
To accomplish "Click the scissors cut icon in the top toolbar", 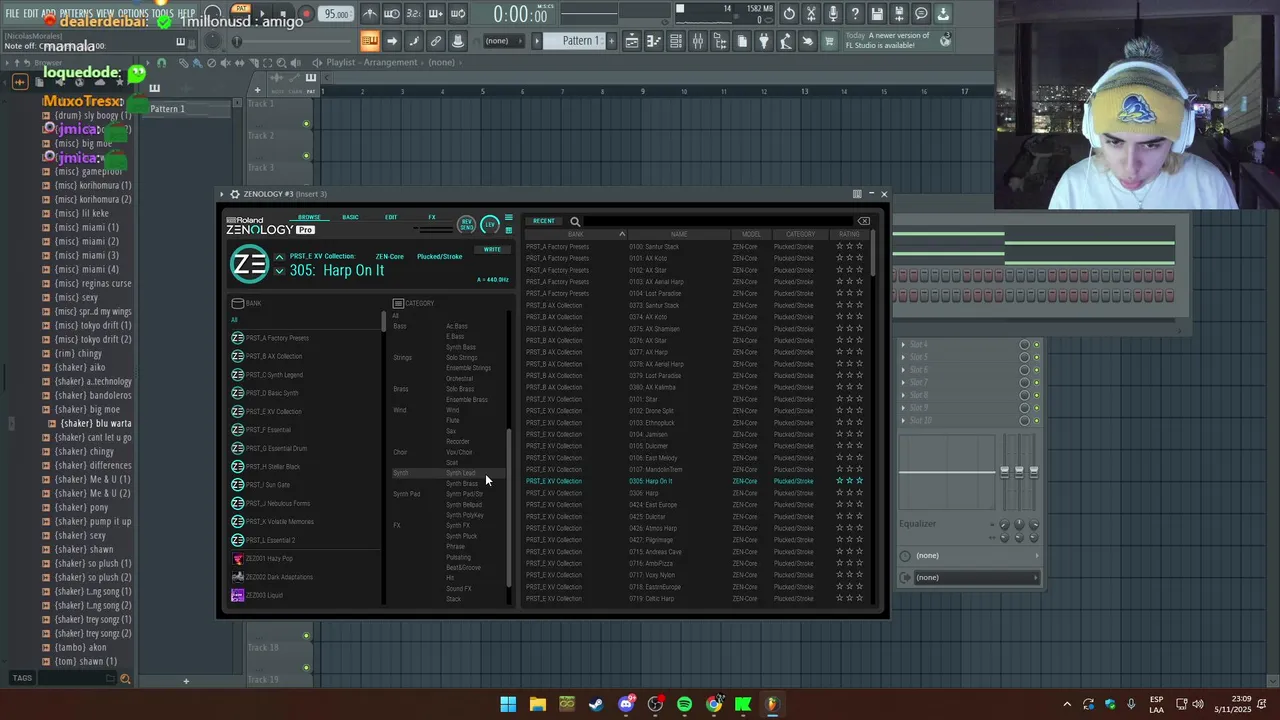I will point(811,14).
